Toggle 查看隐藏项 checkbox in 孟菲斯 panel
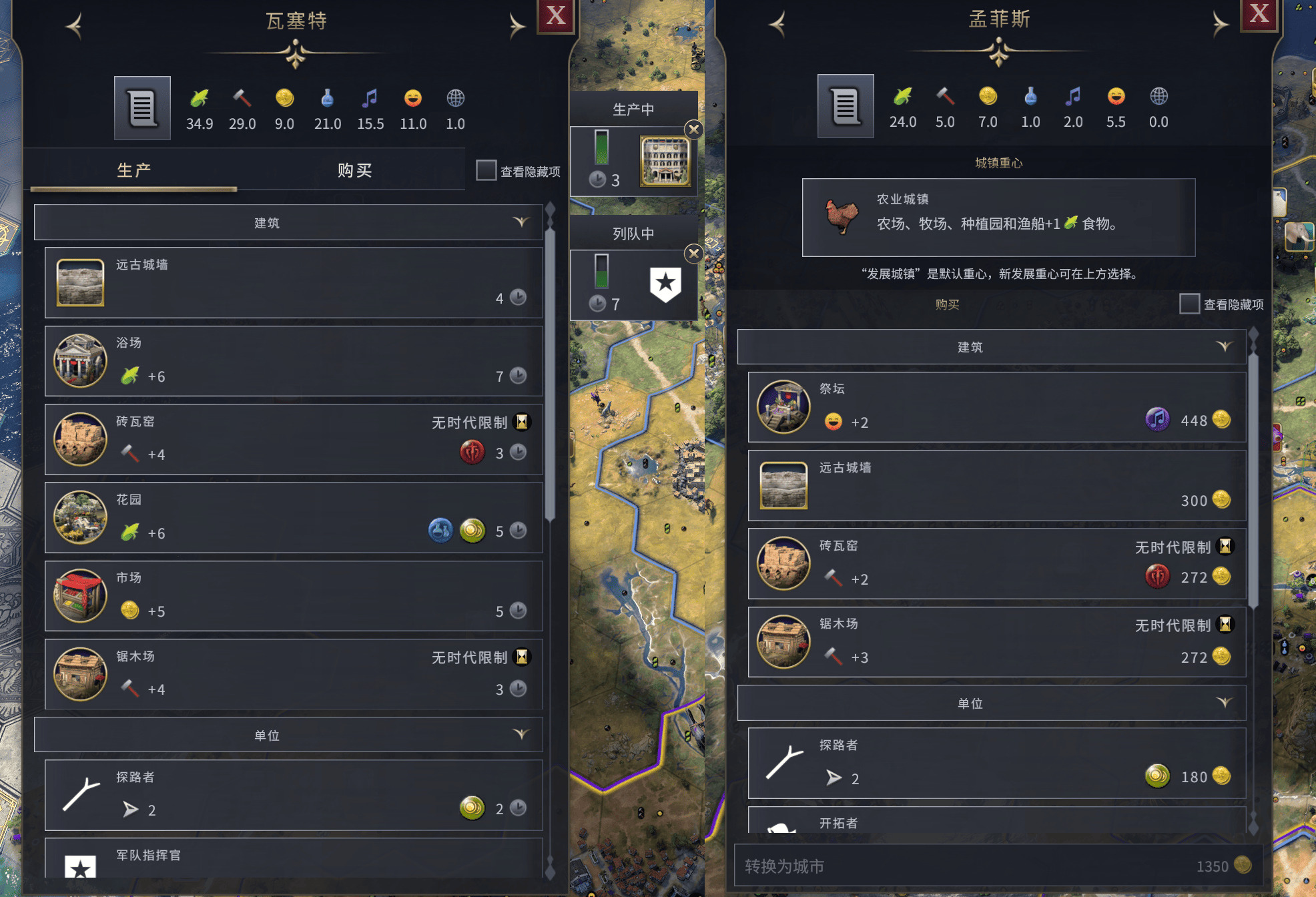This screenshot has height=897, width=1316. 1189,304
